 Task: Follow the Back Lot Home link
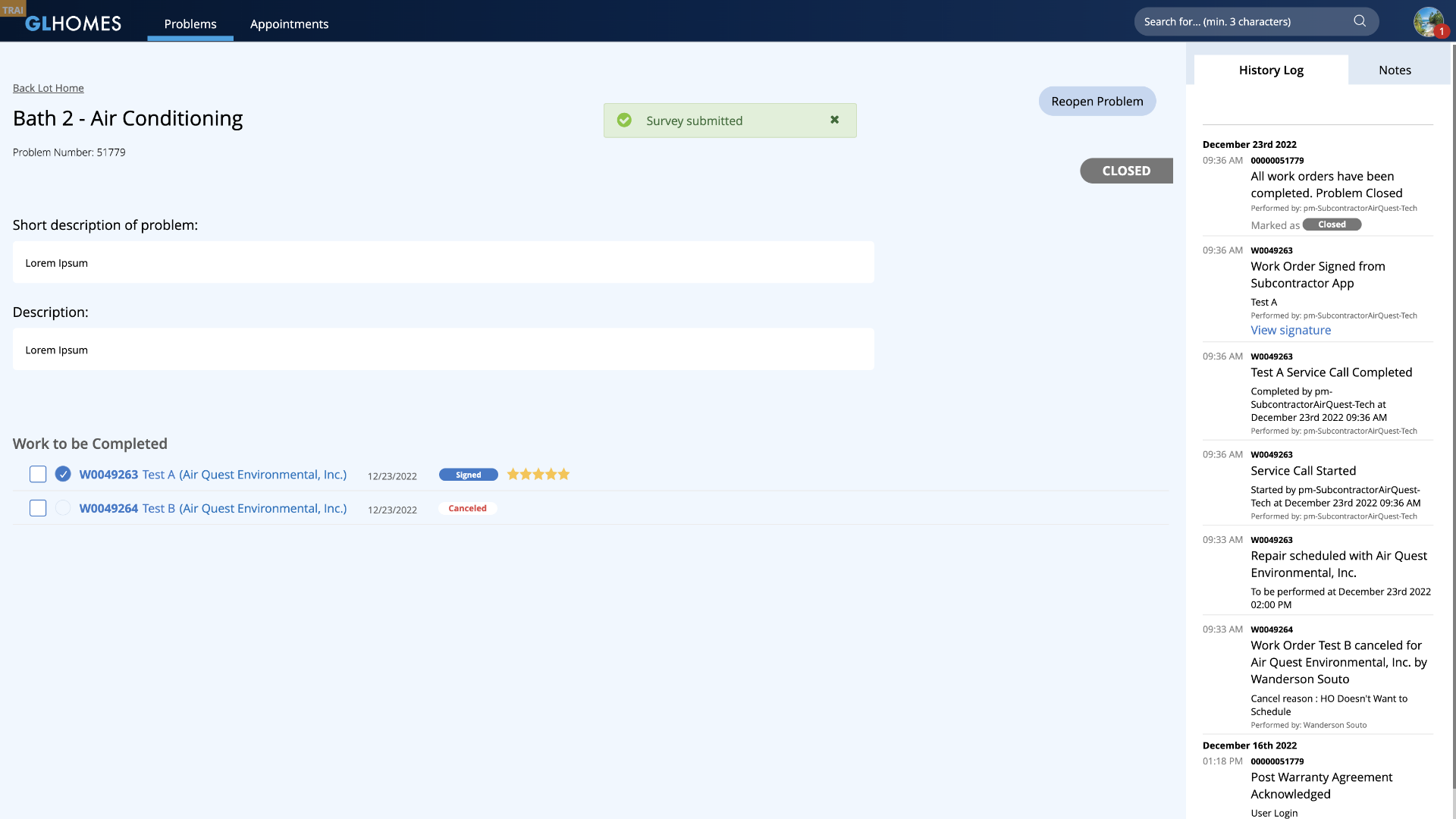coord(49,88)
